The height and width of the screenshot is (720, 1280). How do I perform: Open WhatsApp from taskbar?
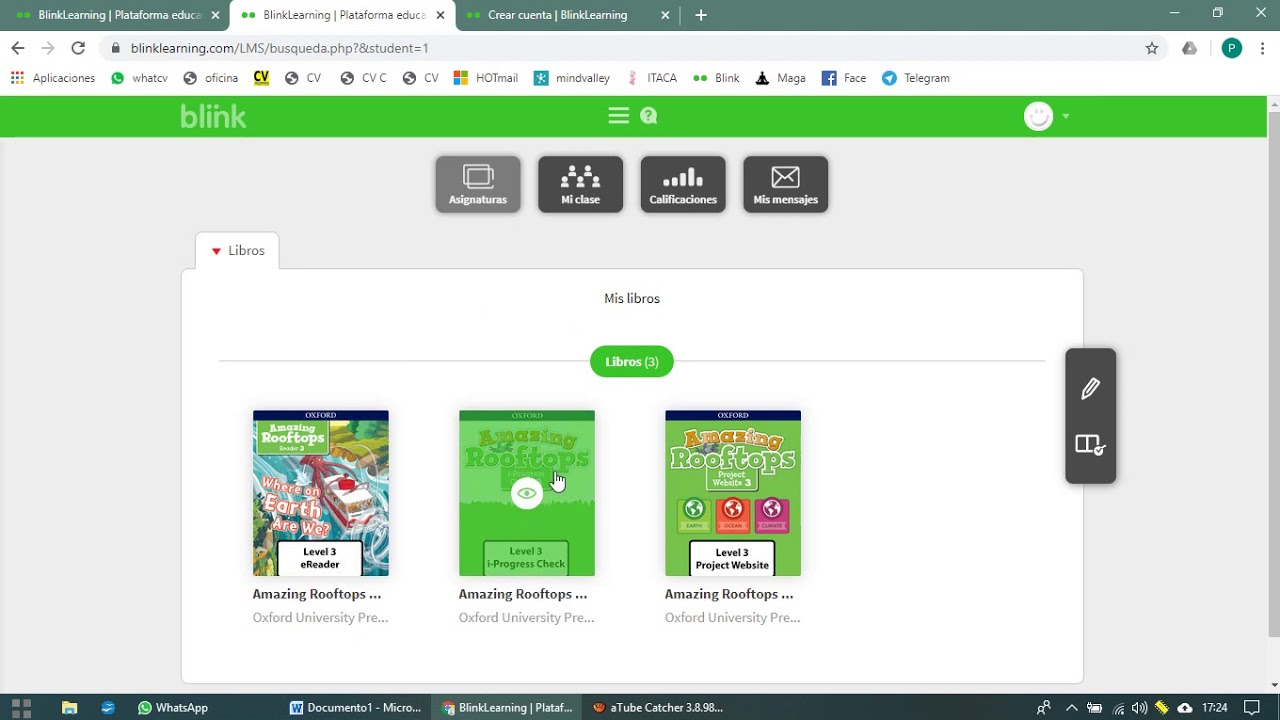click(172, 707)
